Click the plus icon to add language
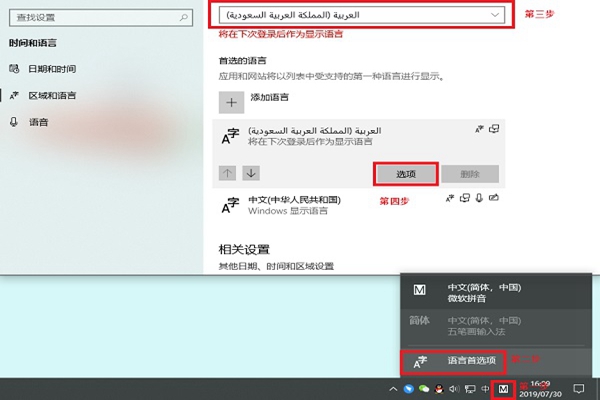The height and width of the screenshot is (400, 600). click(x=231, y=103)
